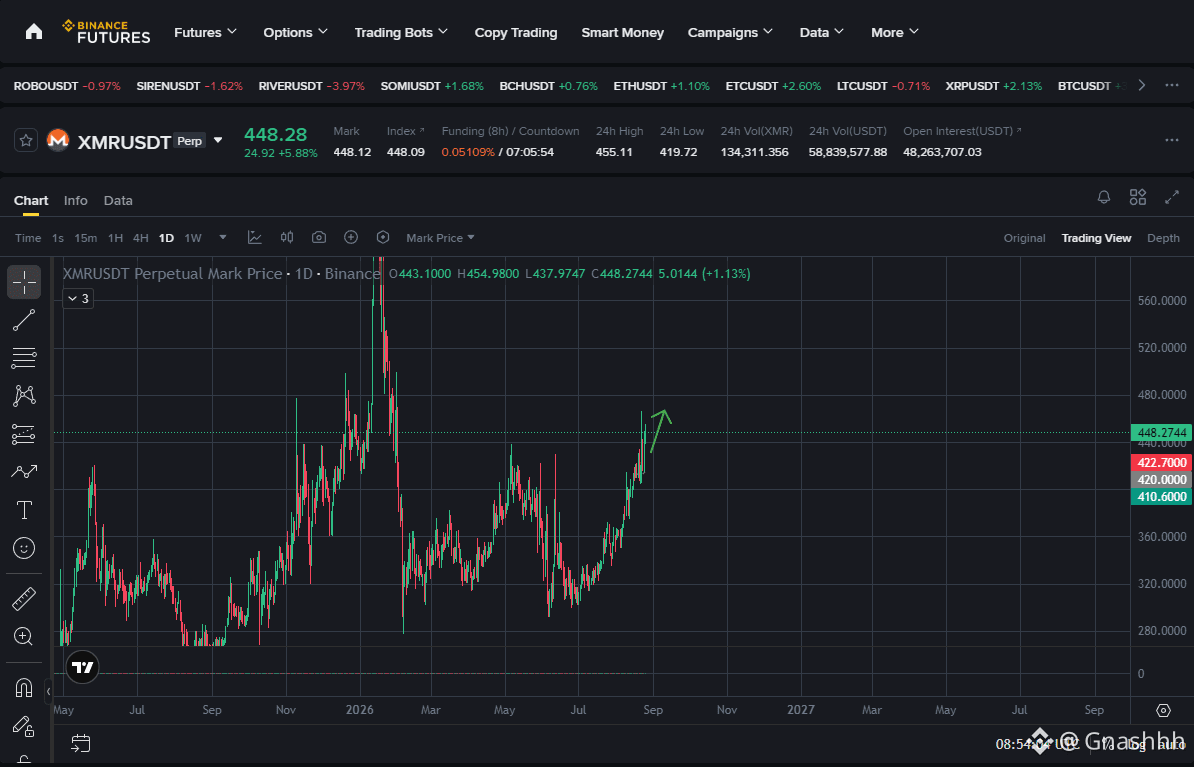Switch to the Info tab
The height and width of the screenshot is (767, 1194).
(x=75, y=200)
